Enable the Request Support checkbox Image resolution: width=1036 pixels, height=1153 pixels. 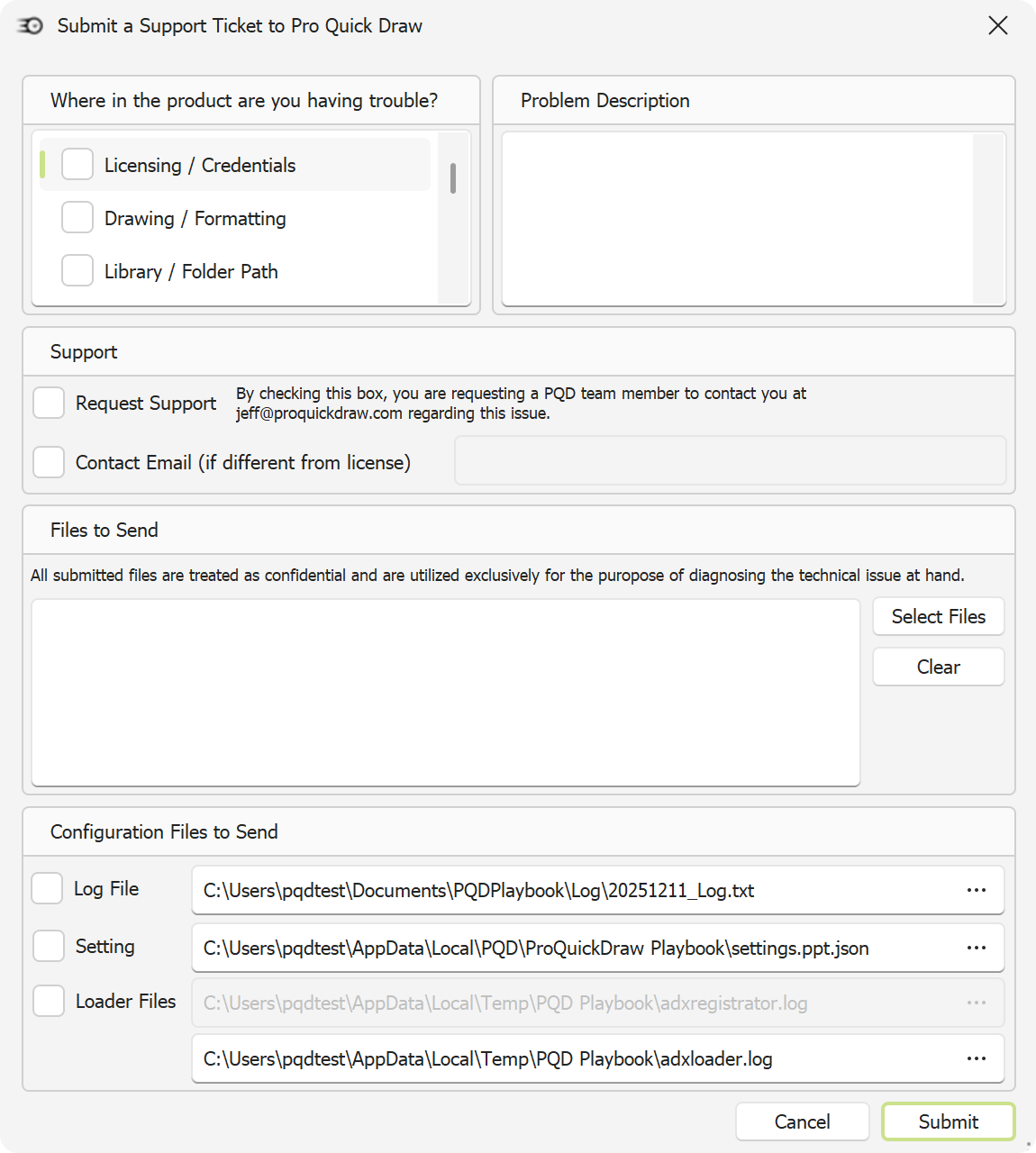[49, 403]
